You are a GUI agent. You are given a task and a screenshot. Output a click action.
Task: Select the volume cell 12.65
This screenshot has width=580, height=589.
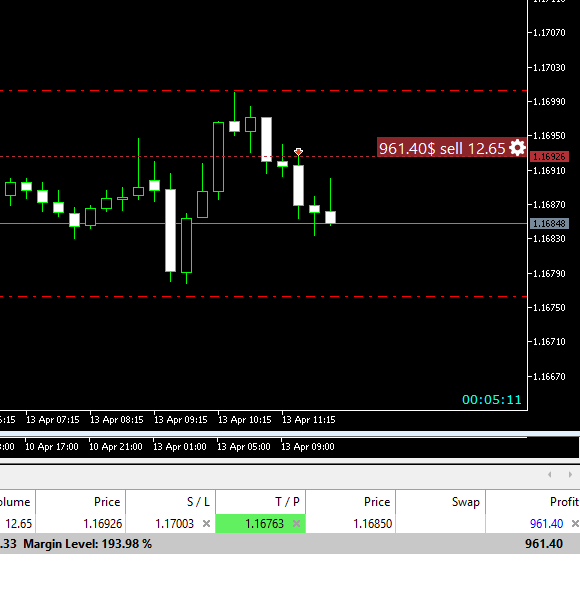(18, 523)
